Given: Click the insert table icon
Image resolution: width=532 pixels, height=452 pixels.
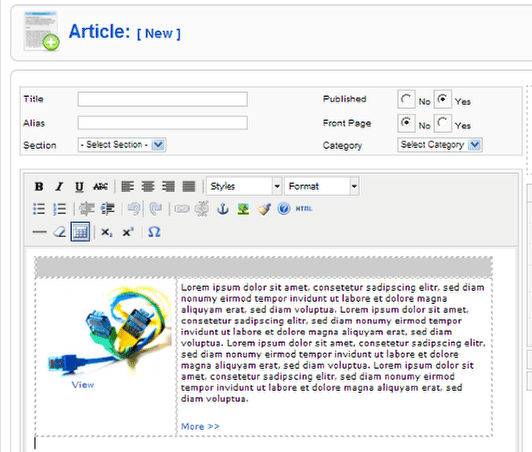Looking at the screenshot, I should [x=80, y=232].
